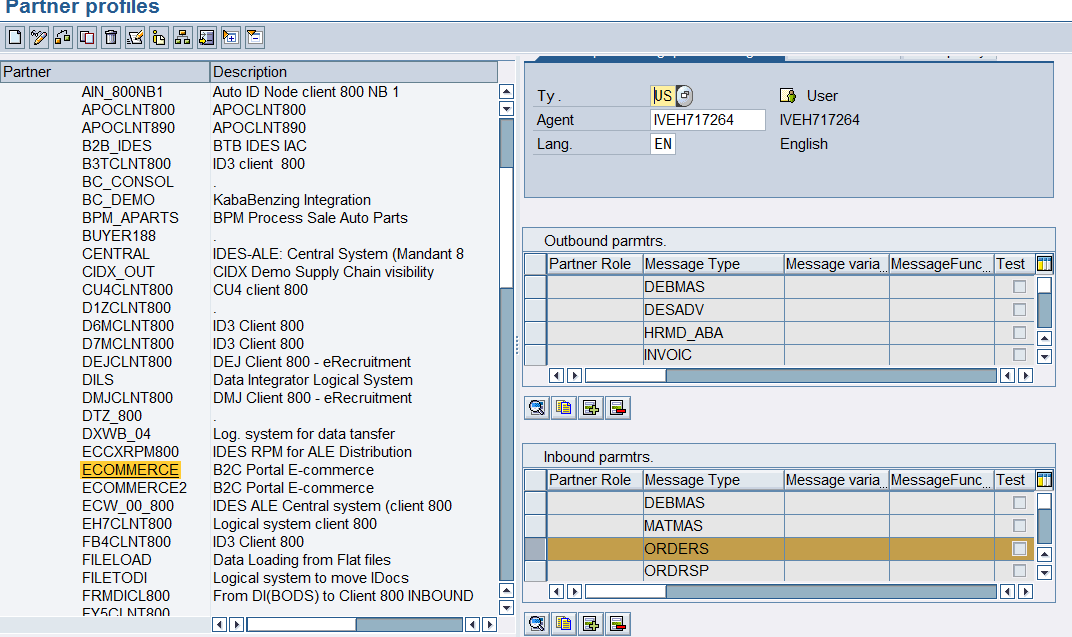Open Outbound table column settings icon

click(x=1045, y=264)
